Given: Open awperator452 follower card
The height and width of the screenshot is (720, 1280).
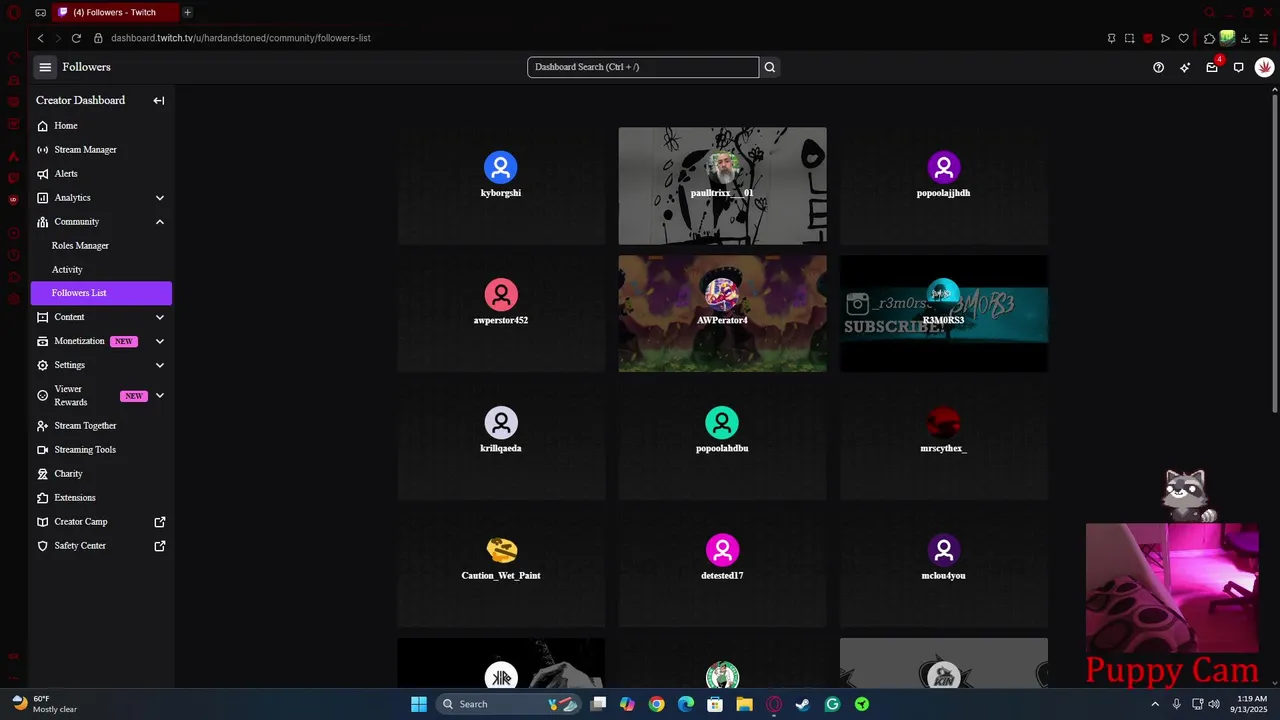Looking at the screenshot, I should coord(501,313).
